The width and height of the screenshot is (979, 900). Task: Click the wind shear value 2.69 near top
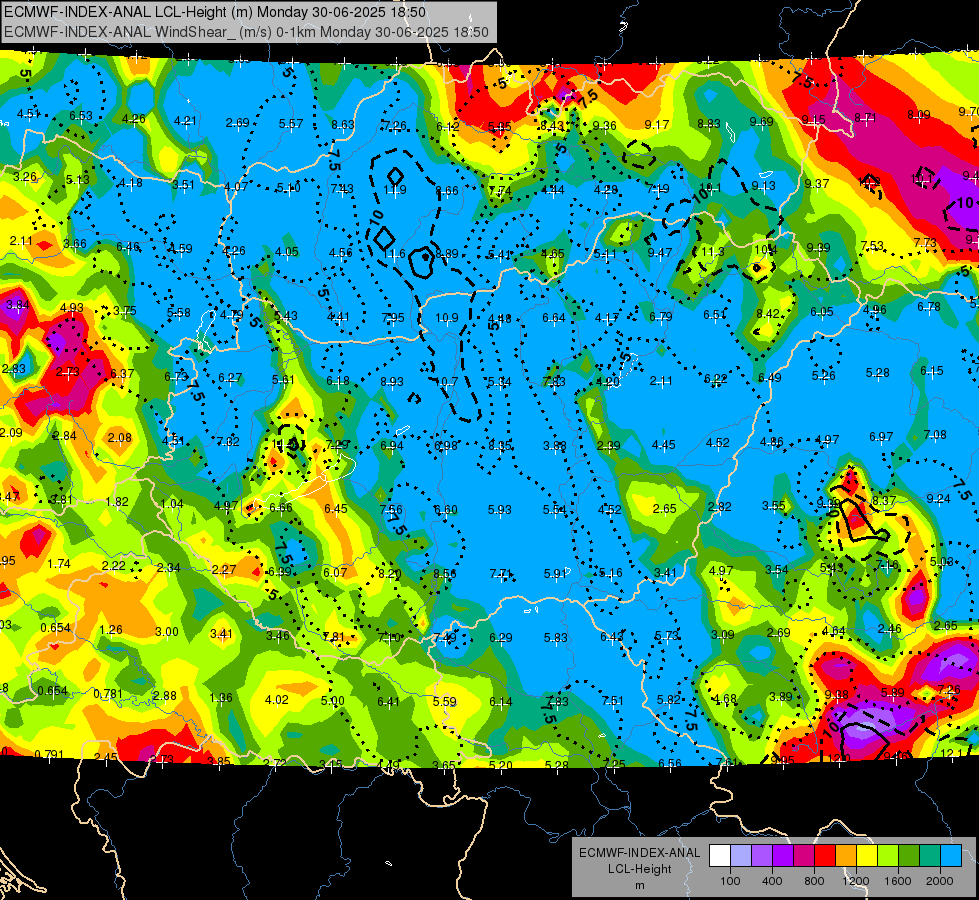coord(238,123)
